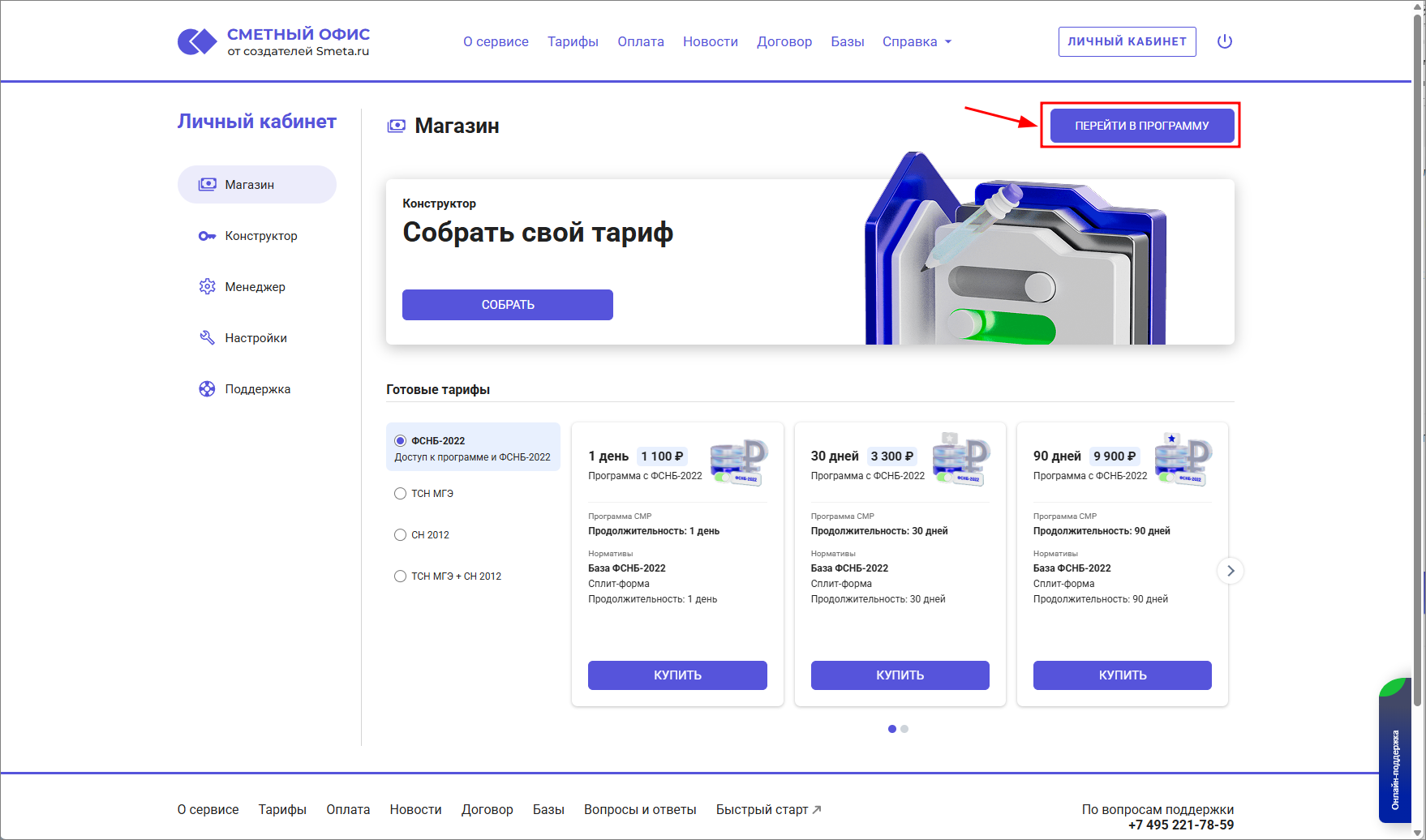This screenshot has width=1426, height=840.
Task: Click the power logout icon in header
Action: [1225, 41]
